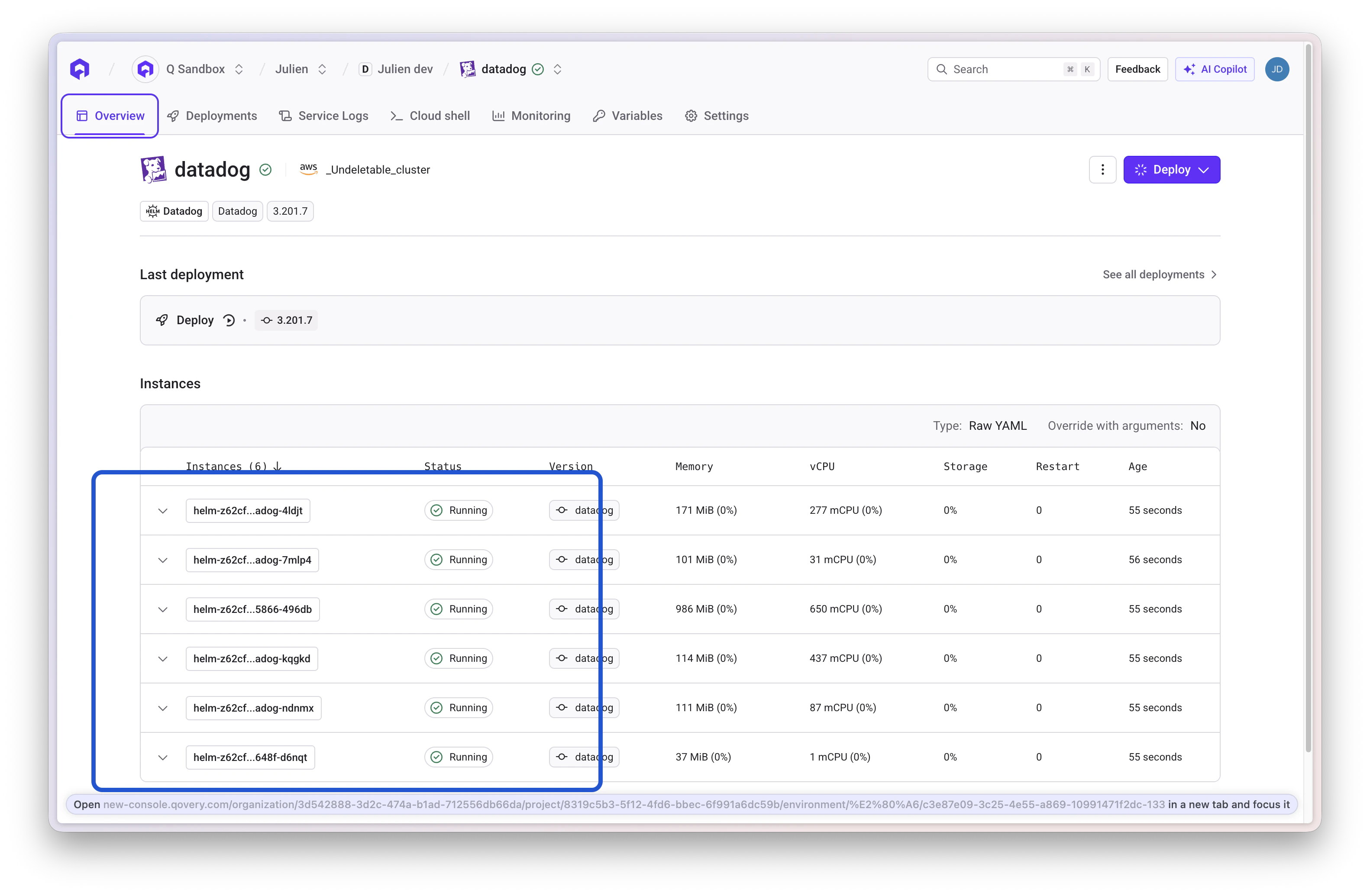Click the Feedback button

(x=1137, y=69)
